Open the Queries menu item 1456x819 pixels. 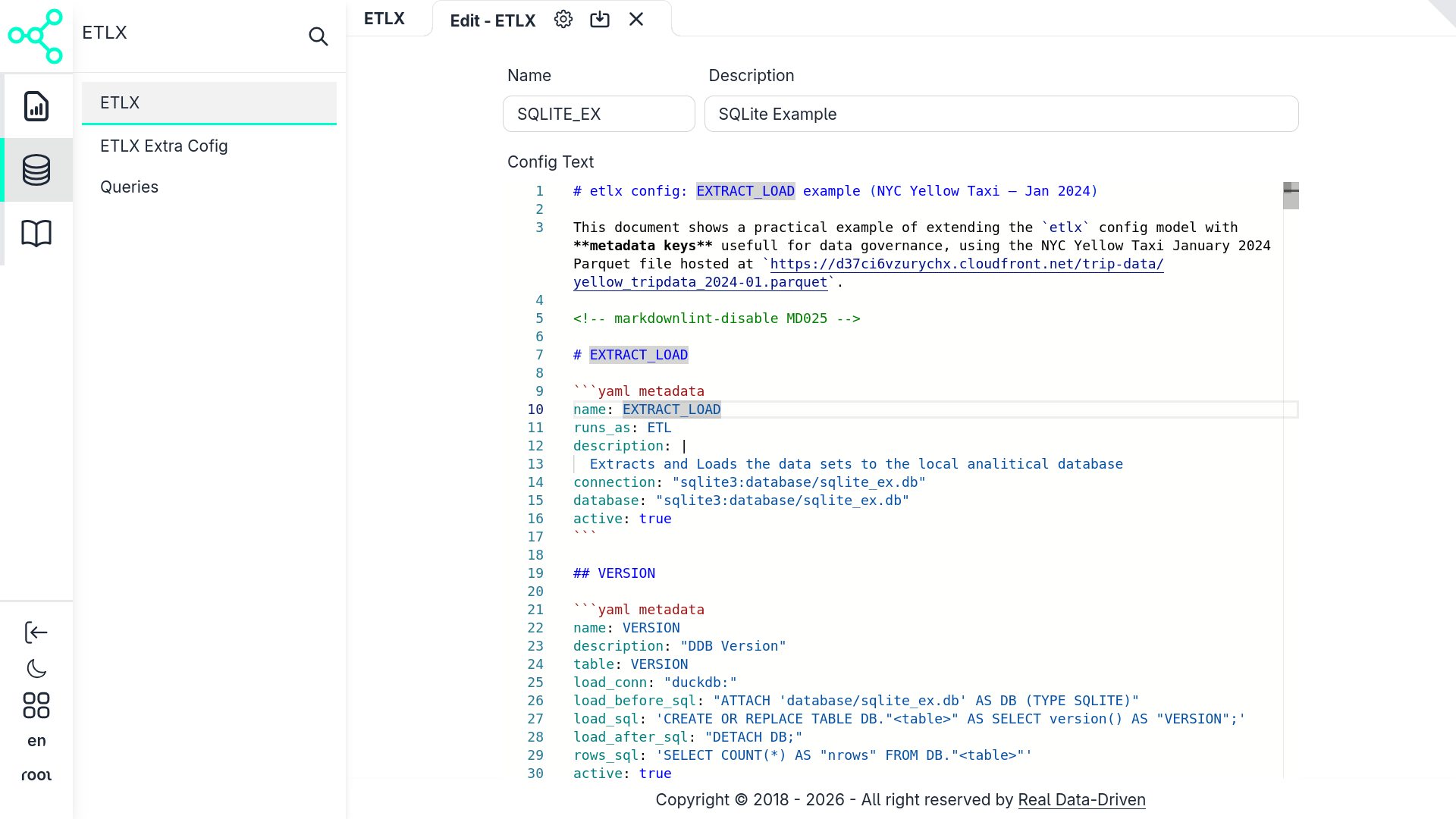(x=130, y=187)
